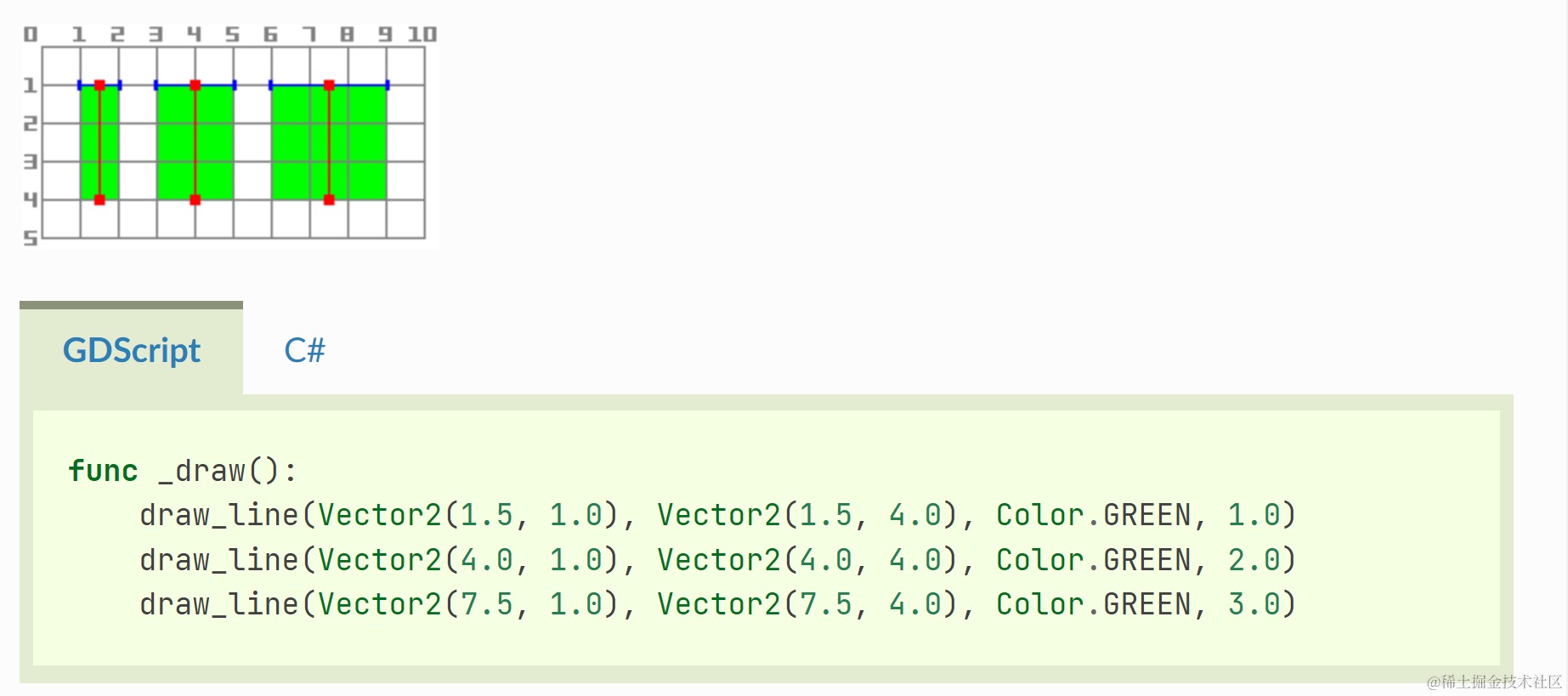Click Color.GREEN in the first draw_line
This screenshot has width=1568, height=696.
pos(1093,515)
